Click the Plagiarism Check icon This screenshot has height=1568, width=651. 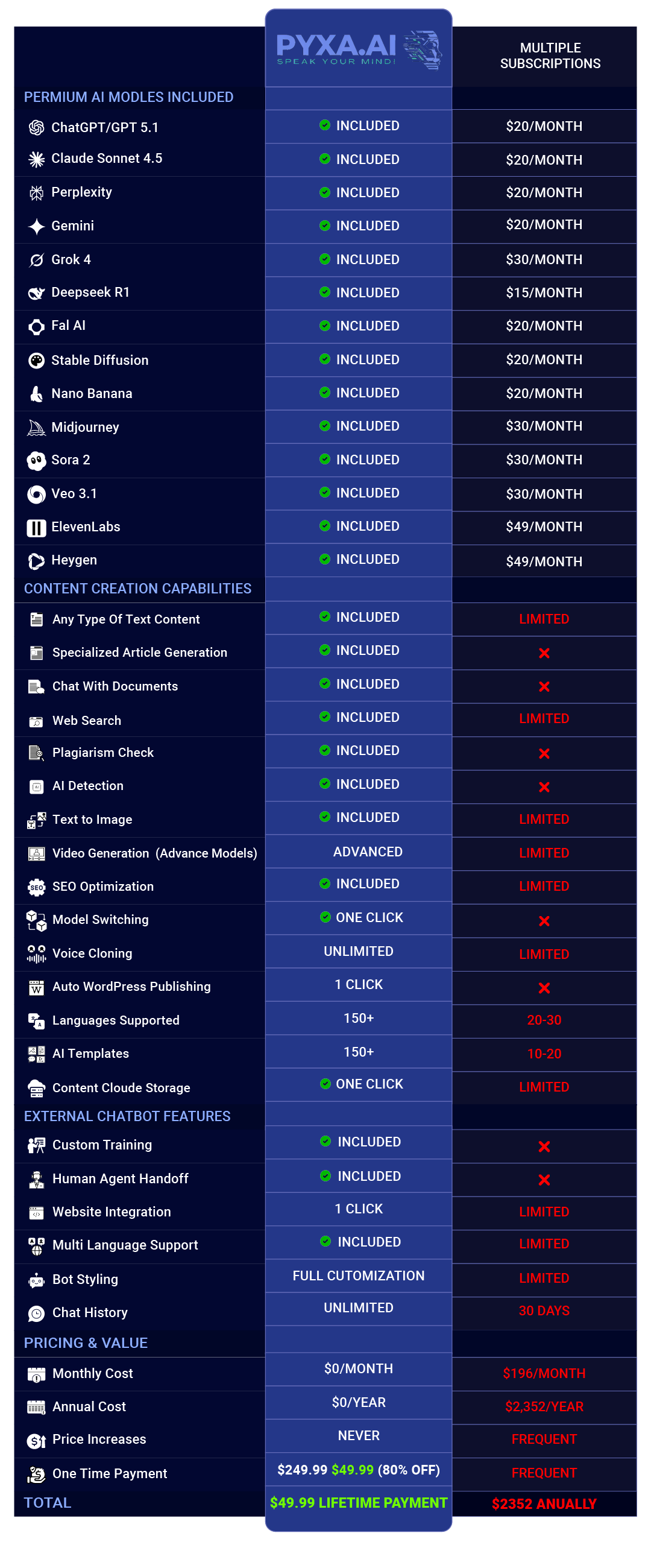pos(37,753)
